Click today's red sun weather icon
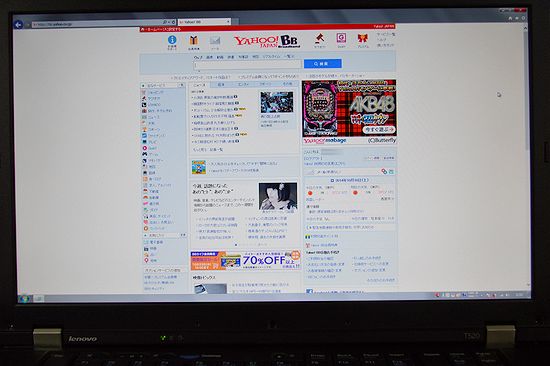The width and height of the screenshot is (550, 366). [310, 193]
